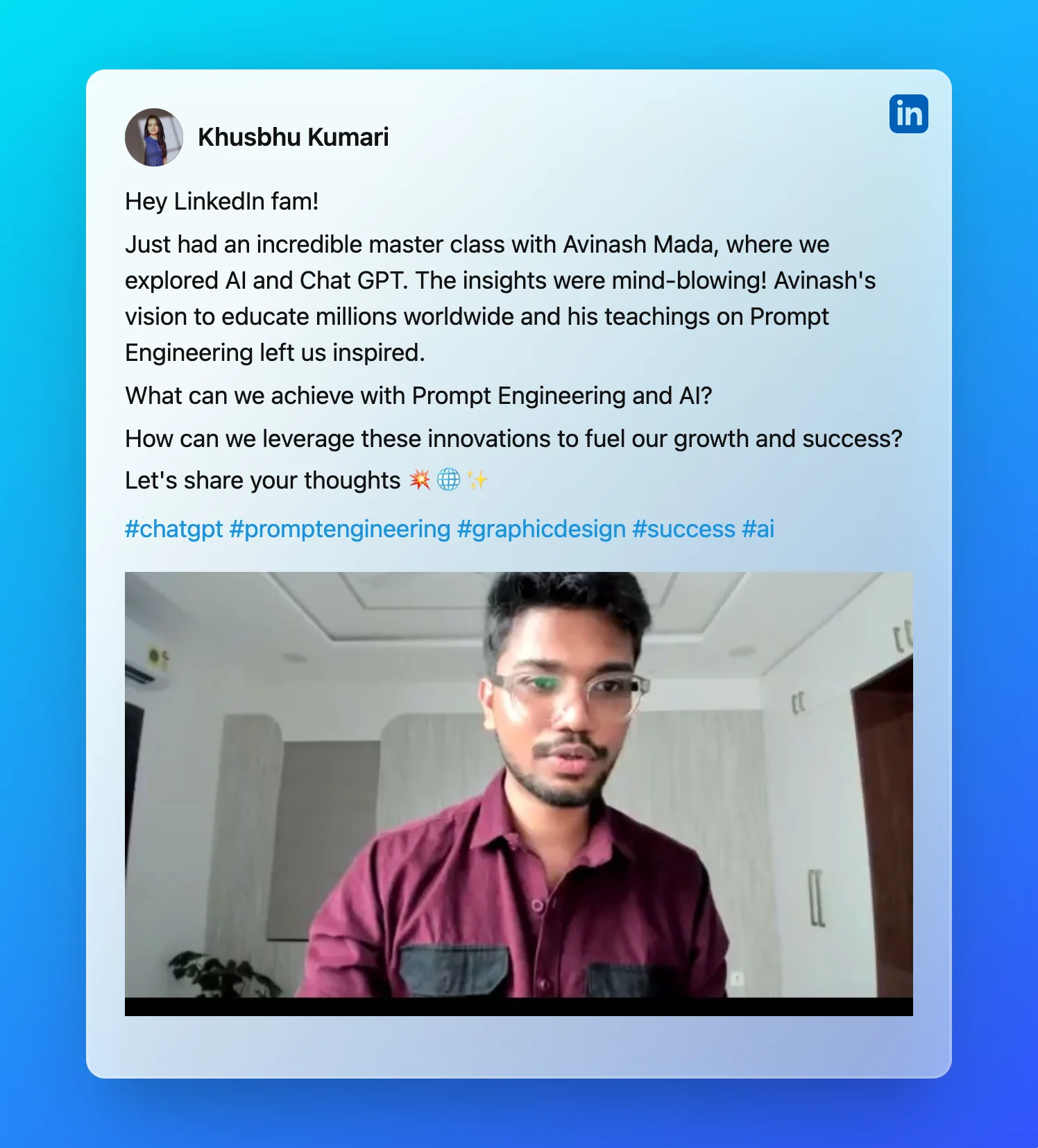
Task: Click the collision burst emoji
Action: (x=420, y=480)
